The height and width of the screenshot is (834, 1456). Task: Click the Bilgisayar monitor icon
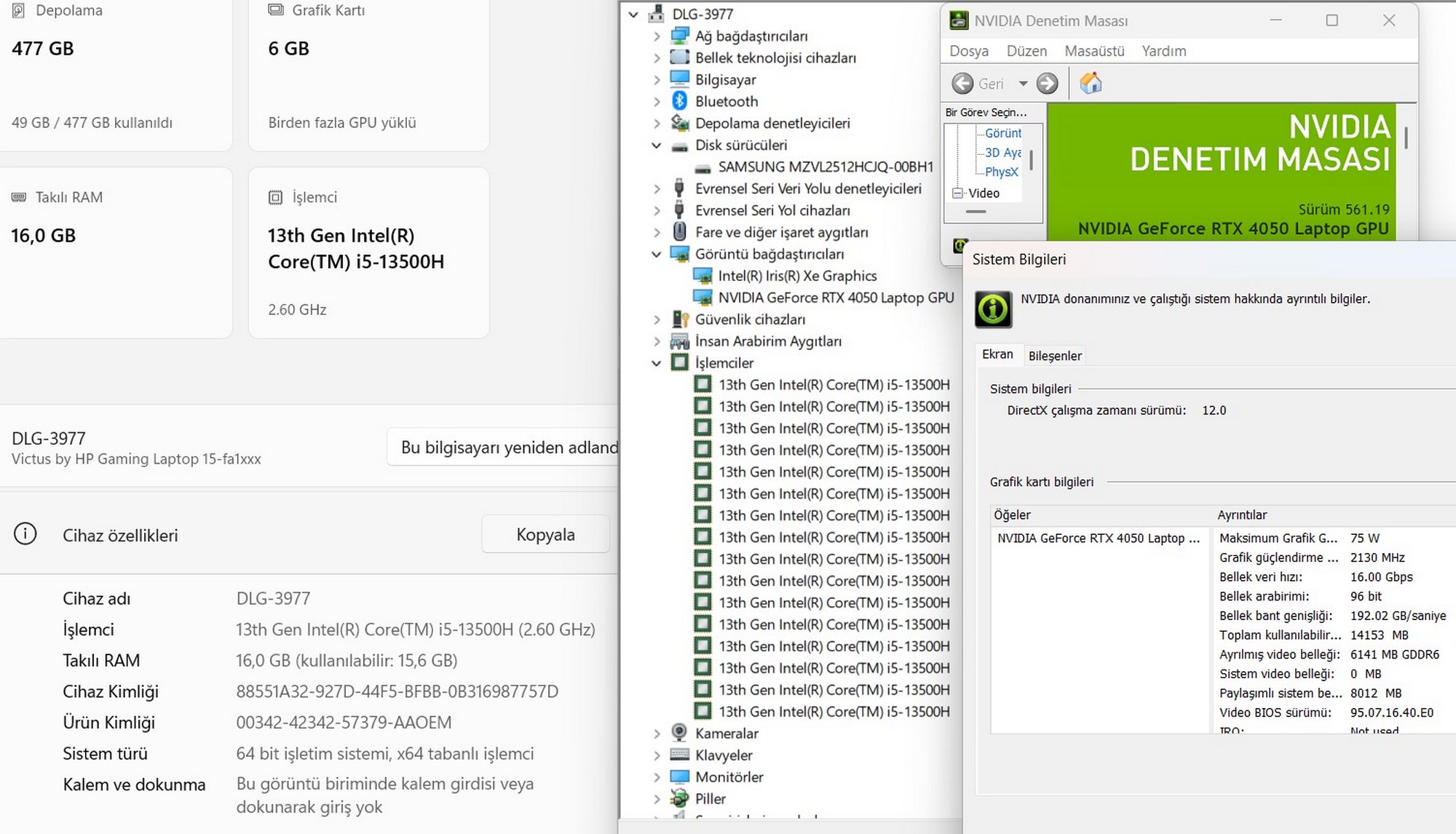pyautogui.click(x=679, y=79)
